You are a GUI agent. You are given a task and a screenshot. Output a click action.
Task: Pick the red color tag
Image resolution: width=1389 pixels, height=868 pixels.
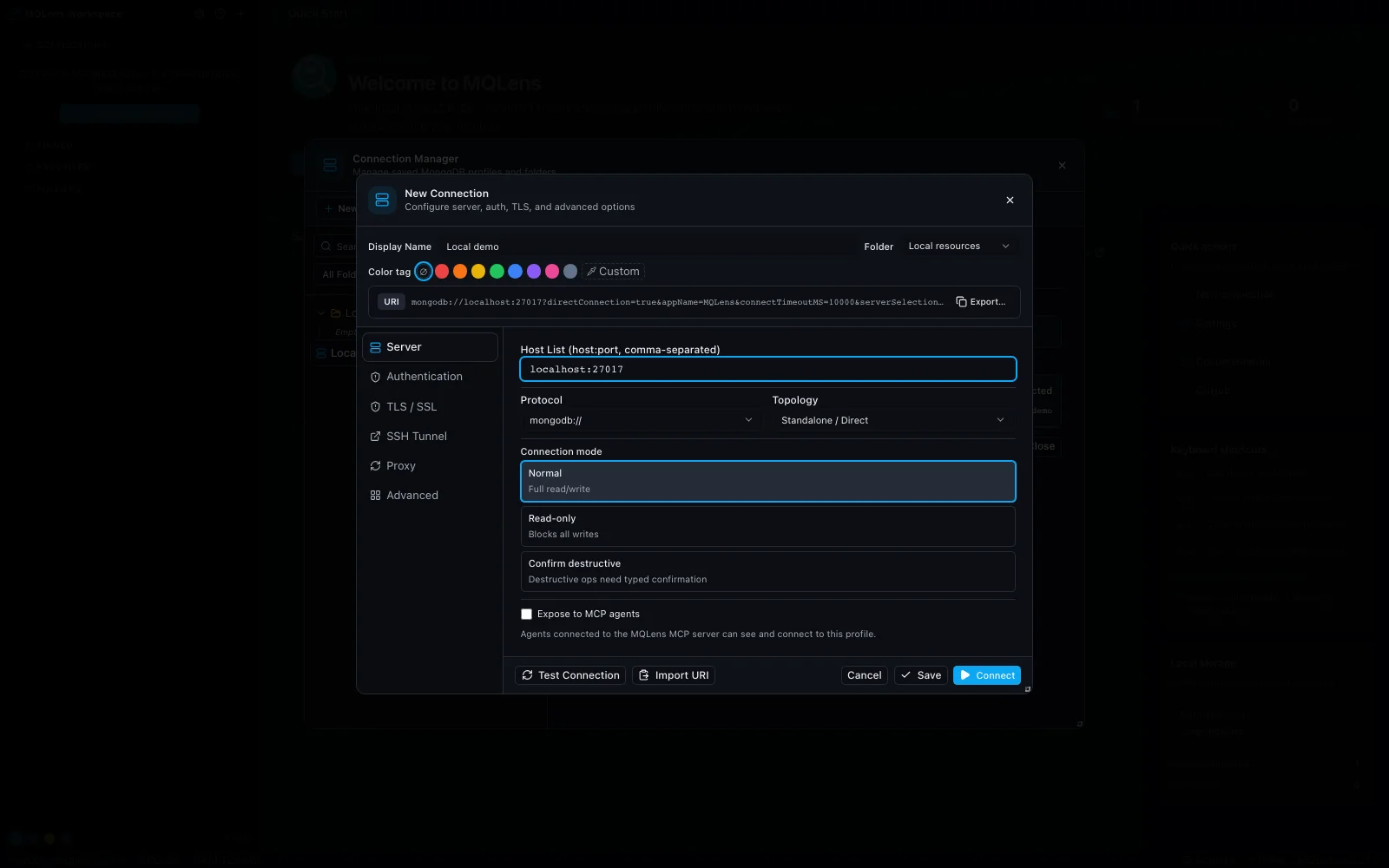442,272
